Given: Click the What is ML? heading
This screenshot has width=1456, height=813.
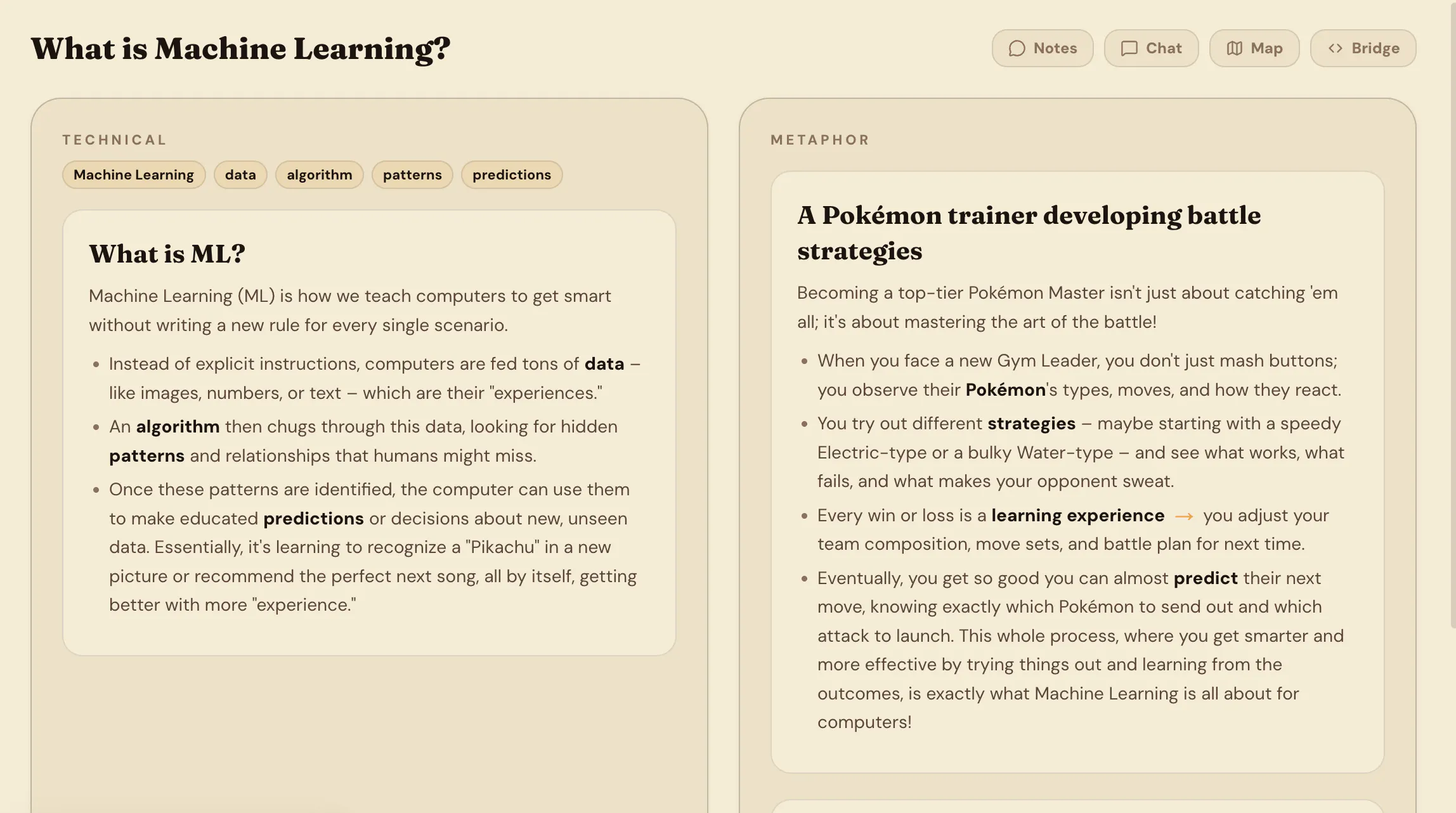Looking at the screenshot, I should (x=167, y=254).
